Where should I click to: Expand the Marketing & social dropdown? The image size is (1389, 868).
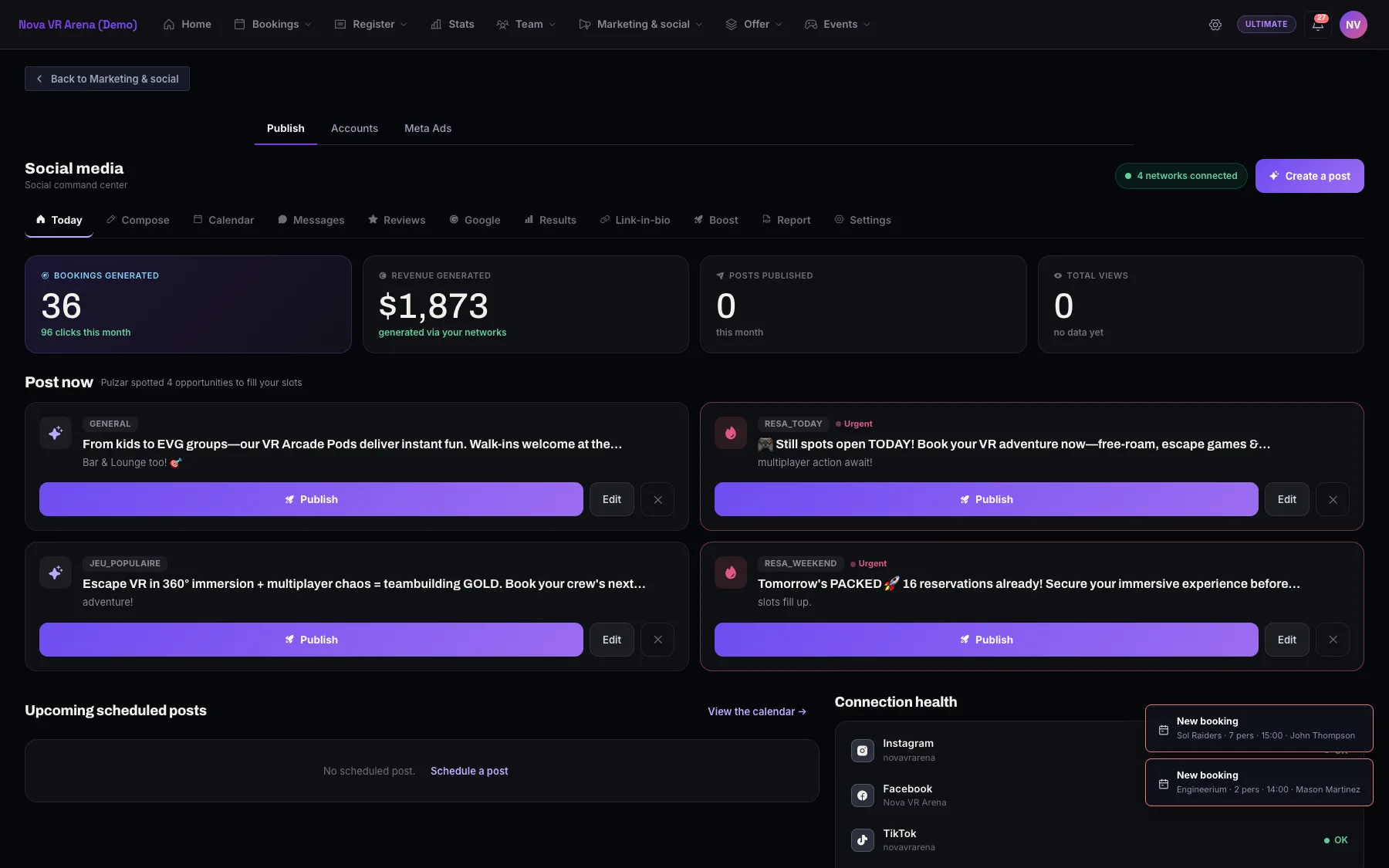[640, 25]
